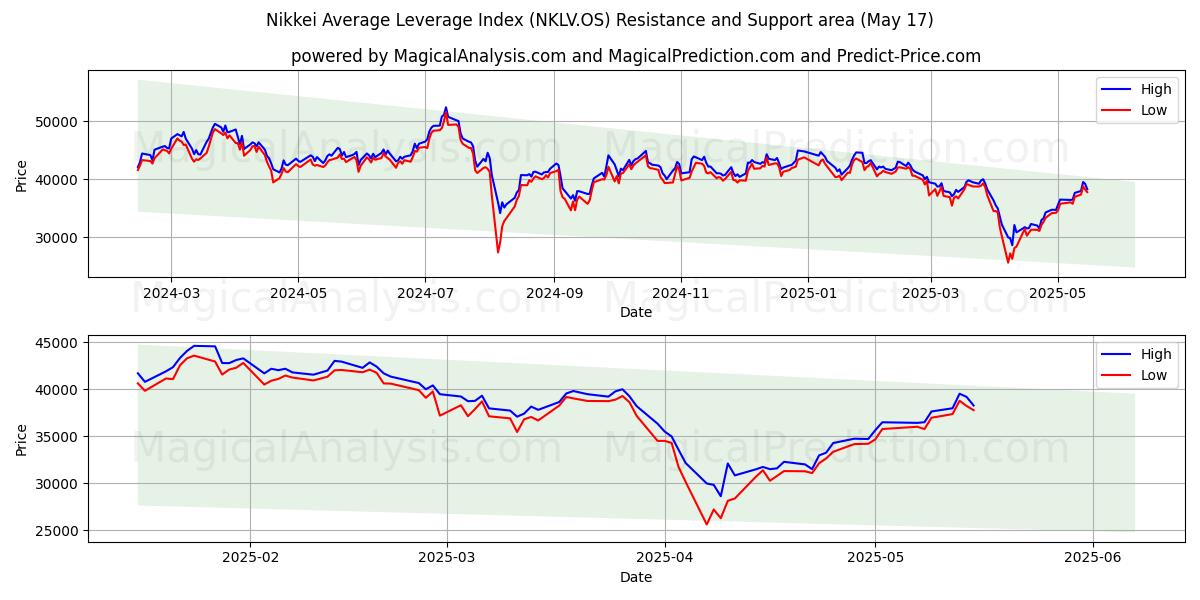The height and width of the screenshot is (600, 1200).
Task: Click the '2025-04' date label on the bottom axis
Action: tap(665, 558)
